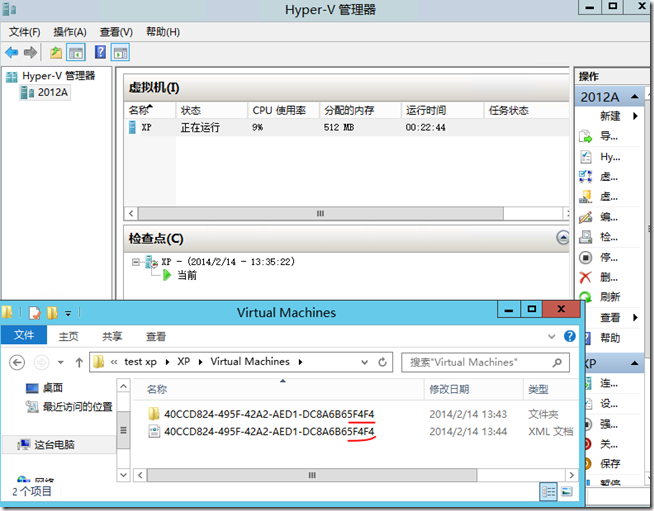Go back using Hyper-V toolbar back arrow
Image resolution: width=654 pixels, height=511 pixels.
tap(12, 53)
